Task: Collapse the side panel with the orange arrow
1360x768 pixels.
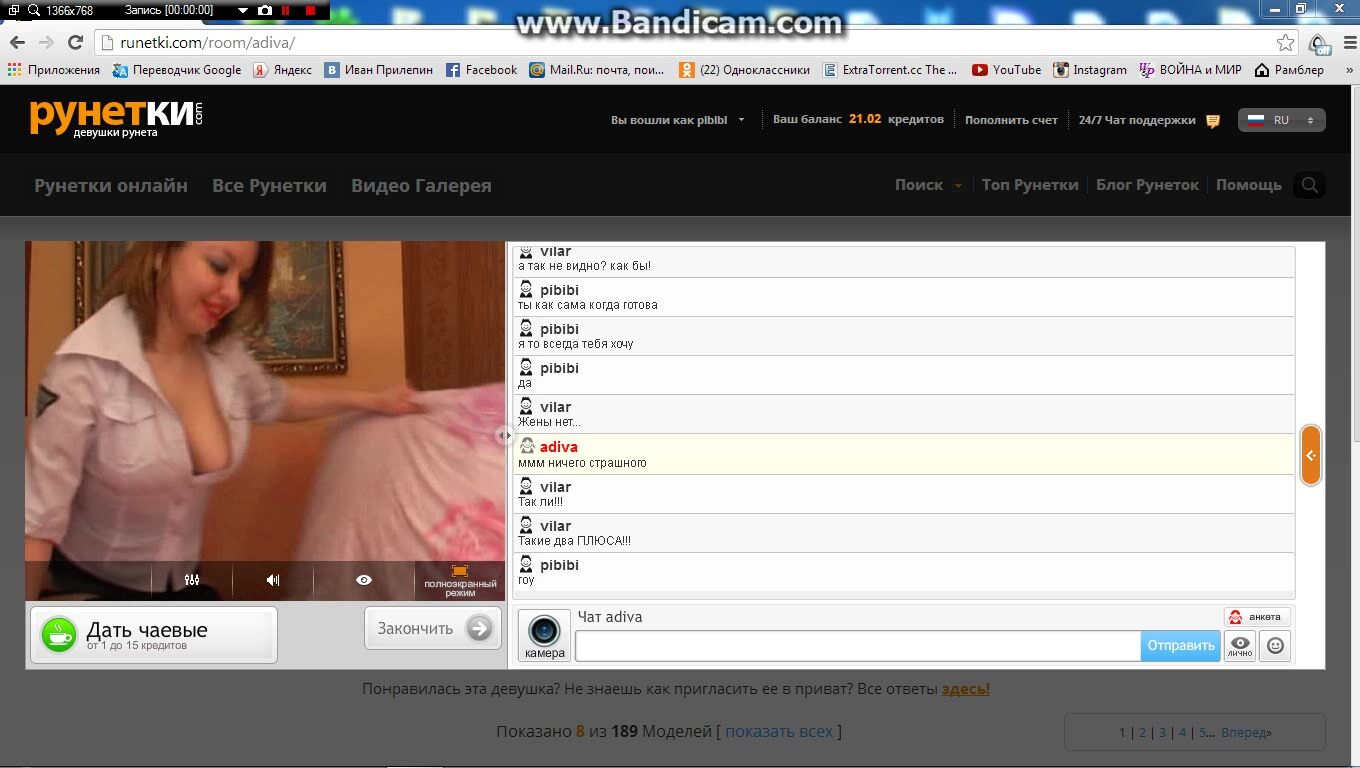Action: point(1310,455)
